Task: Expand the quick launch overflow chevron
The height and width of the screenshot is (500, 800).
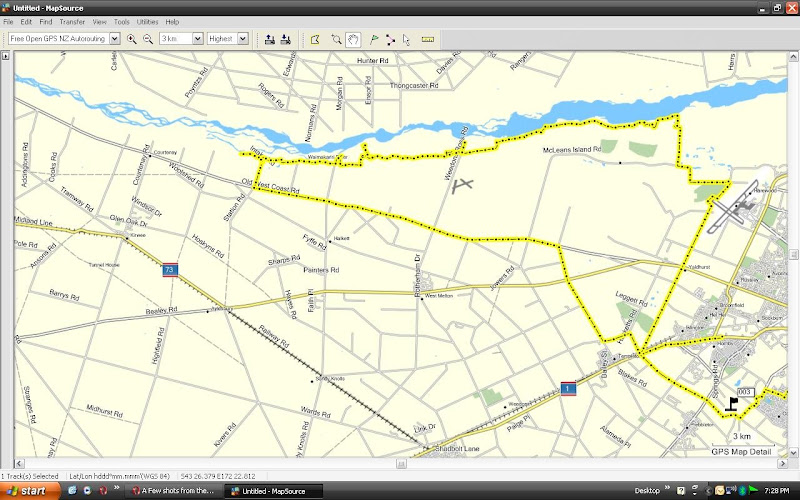Action: tap(116, 488)
